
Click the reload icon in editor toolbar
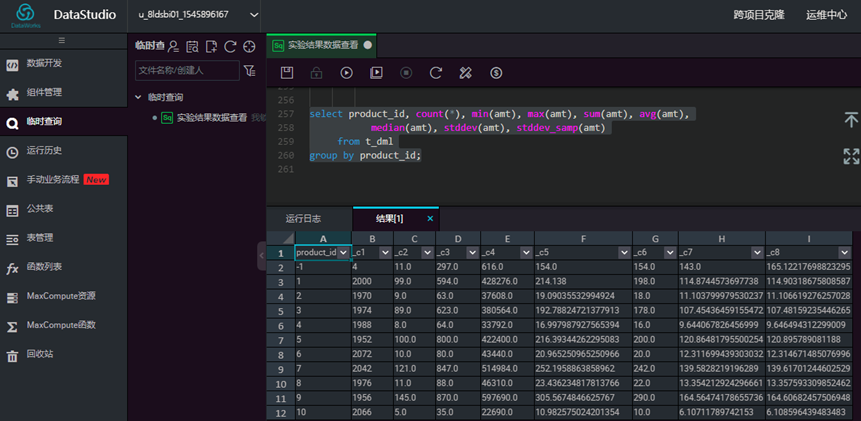tap(436, 72)
